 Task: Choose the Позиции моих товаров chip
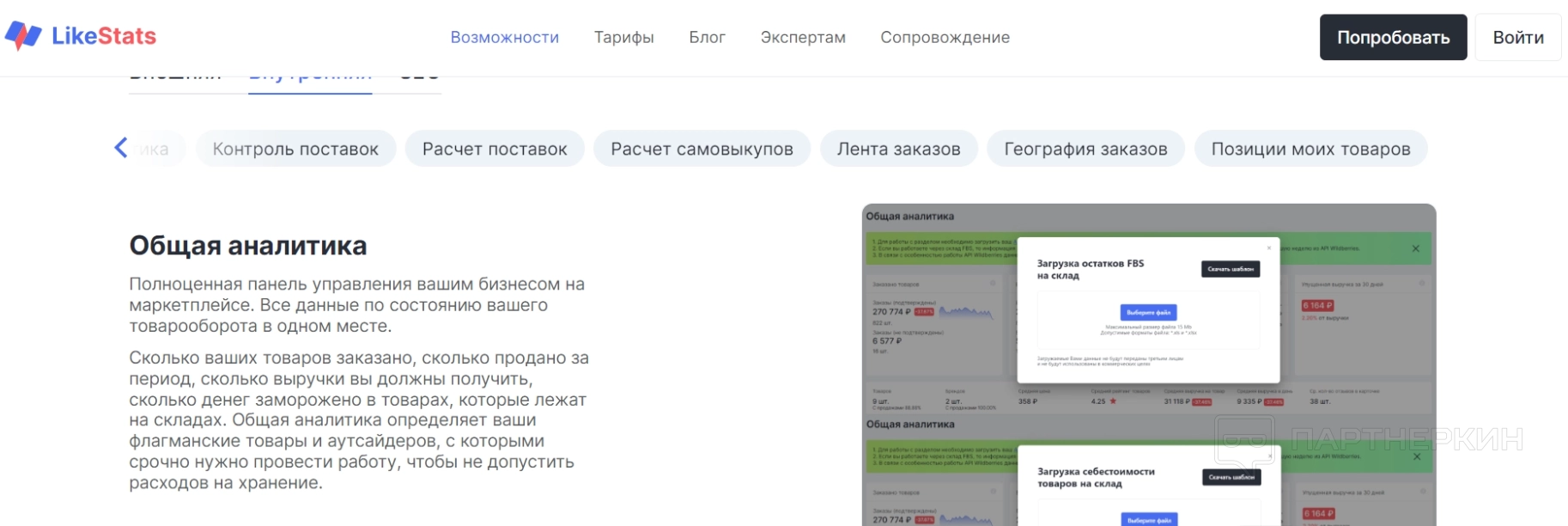pyautogui.click(x=1310, y=149)
